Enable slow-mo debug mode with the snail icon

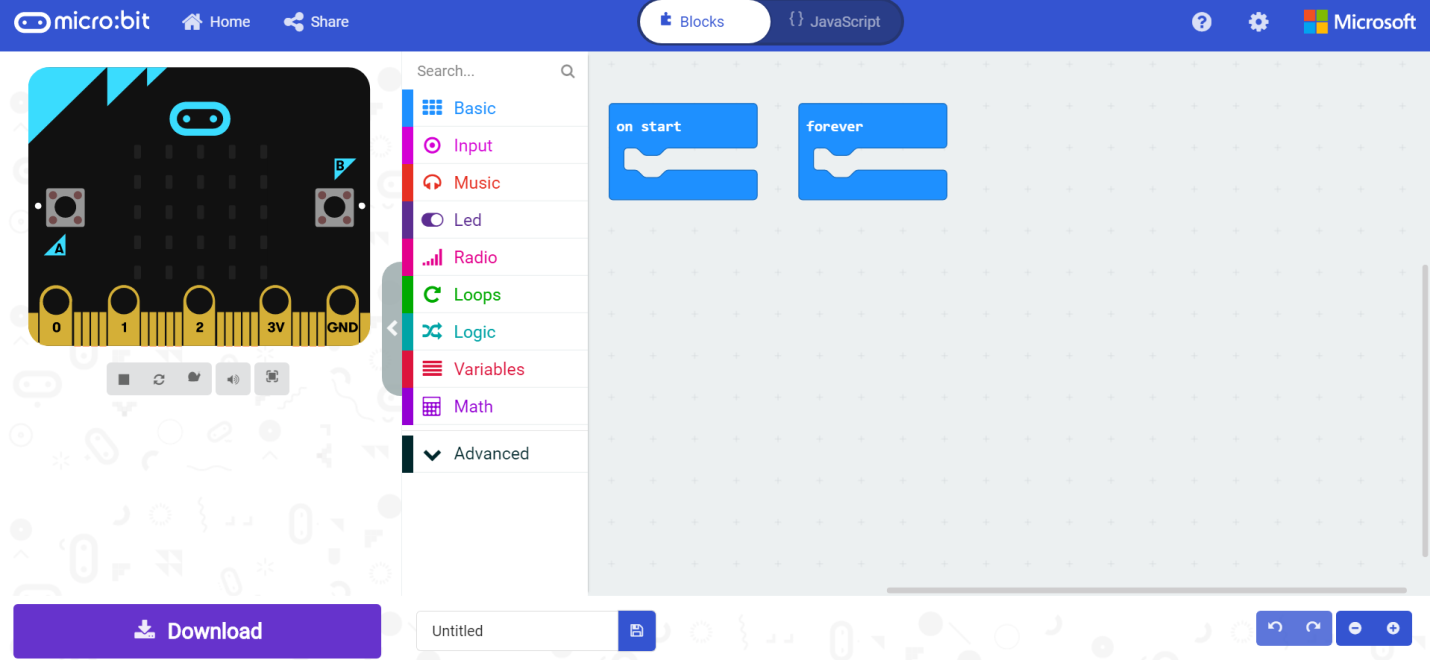194,378
